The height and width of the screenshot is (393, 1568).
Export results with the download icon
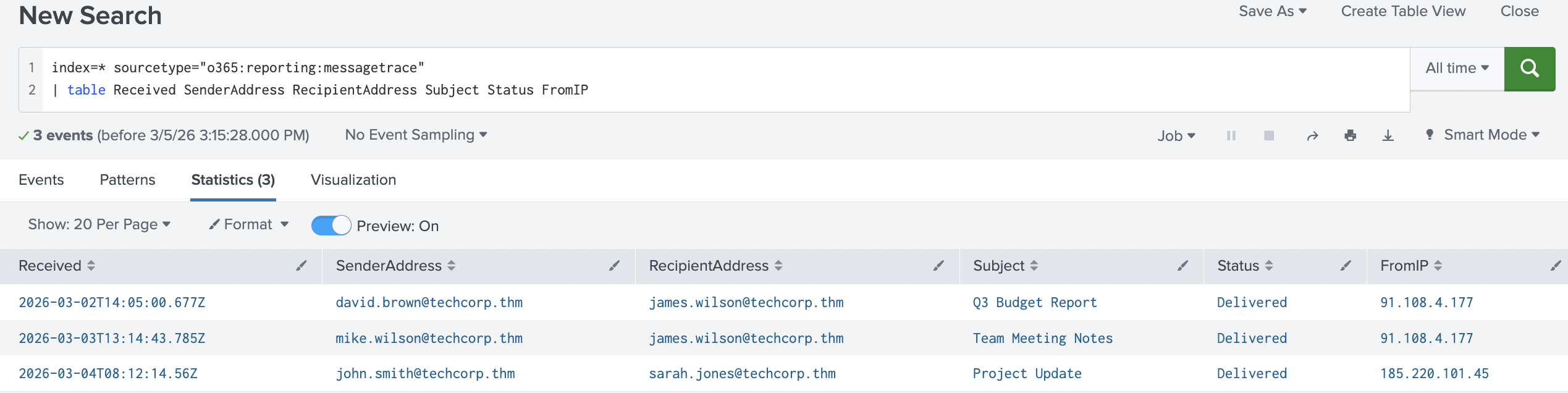click(1388, 135)
